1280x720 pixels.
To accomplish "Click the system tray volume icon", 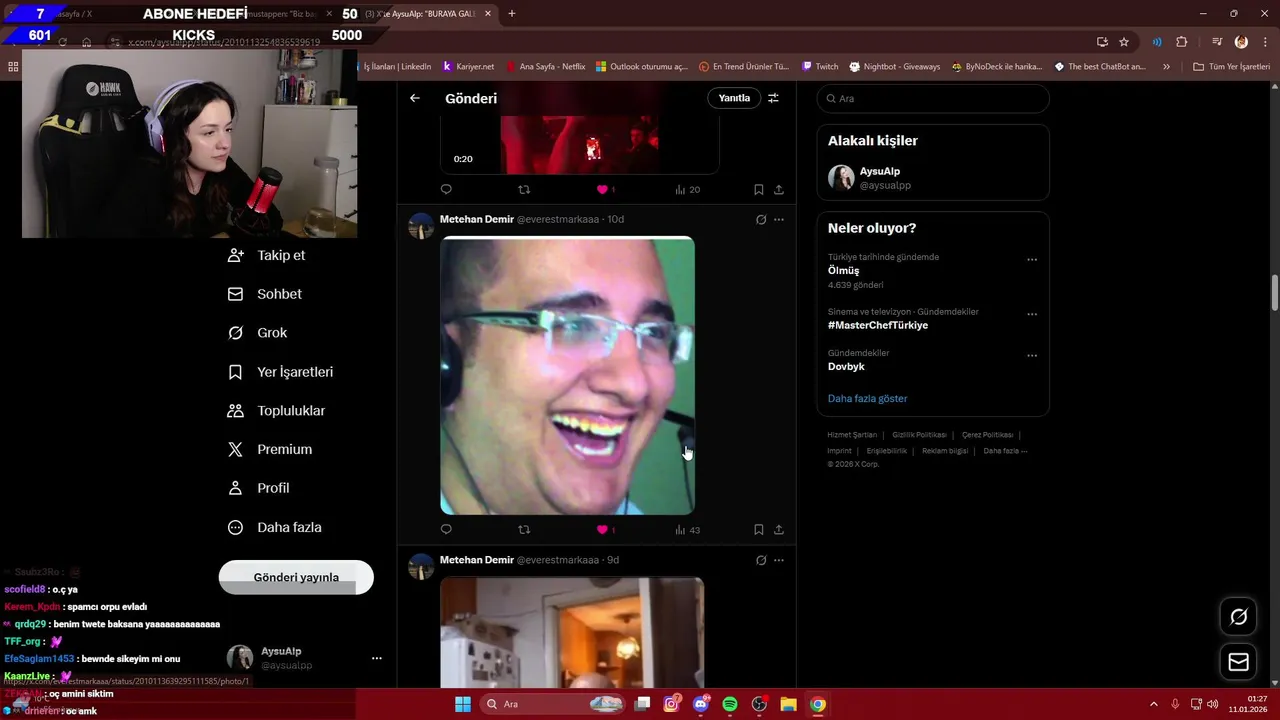I will click(1212, 704).
